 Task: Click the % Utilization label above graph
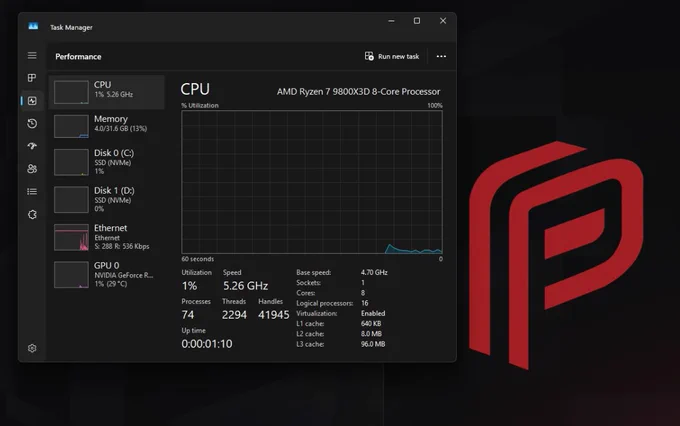tap(200, 105)
